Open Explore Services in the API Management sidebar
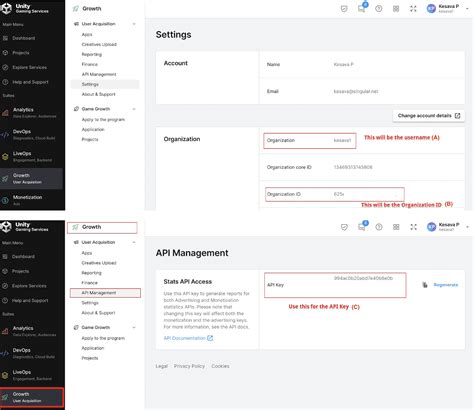 [x=25, y=286]
